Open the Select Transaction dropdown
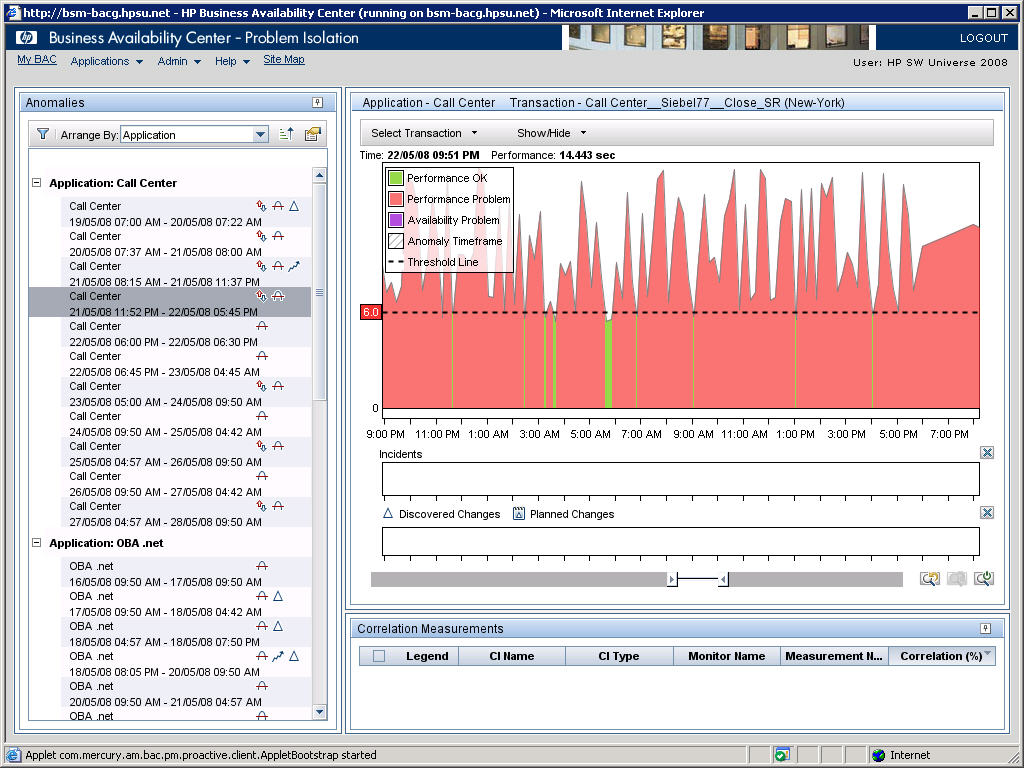This screenshot has width=1024, height=768. (424, 133)
